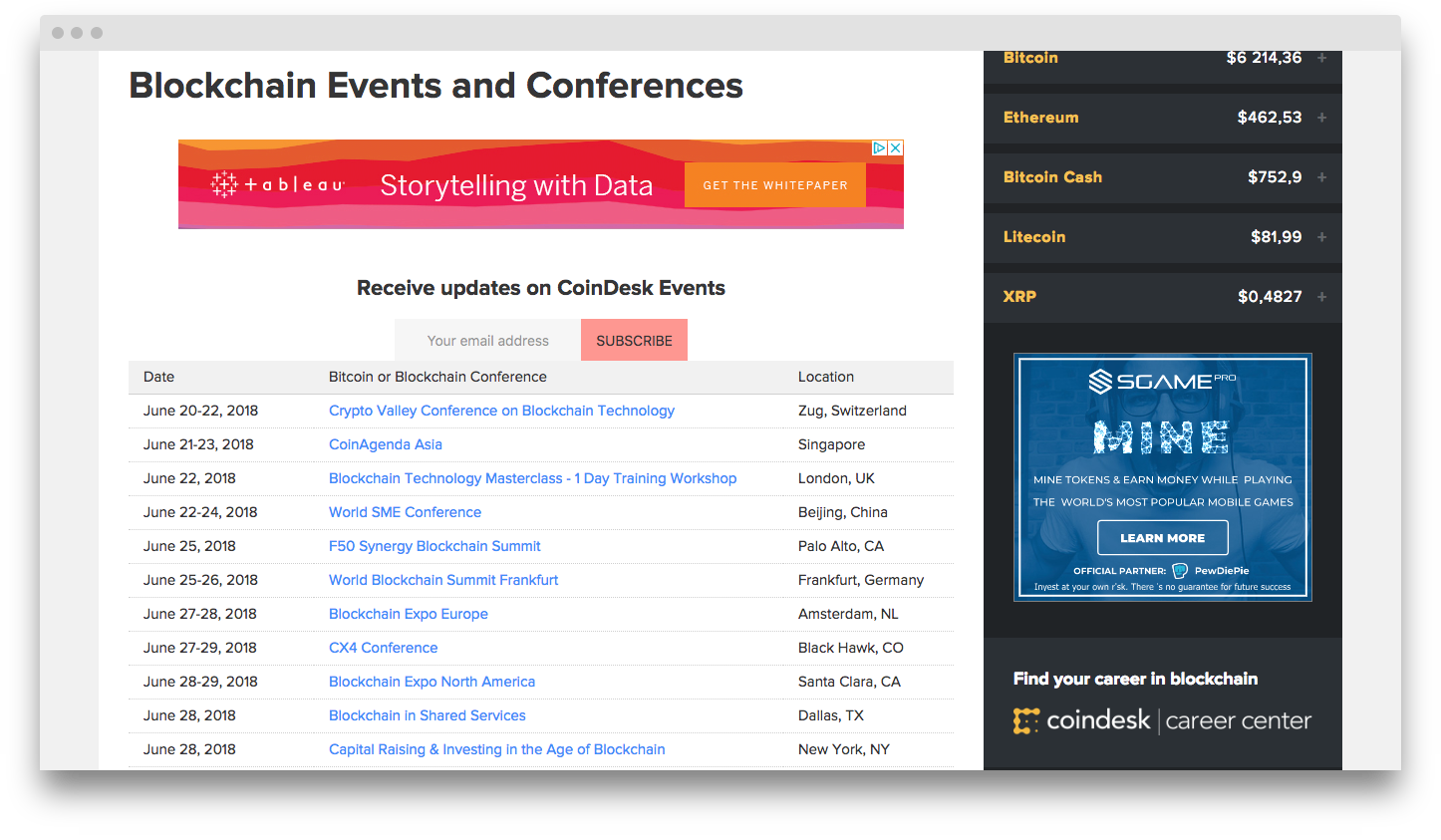1441x840 pixels.
Task: Click the Tableau ad info icon
Action: [880, 147]
